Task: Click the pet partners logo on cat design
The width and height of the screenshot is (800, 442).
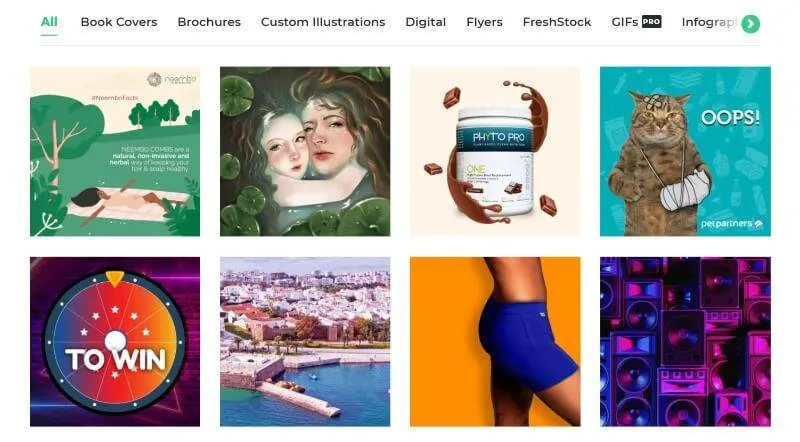Action: coord(732,224)
